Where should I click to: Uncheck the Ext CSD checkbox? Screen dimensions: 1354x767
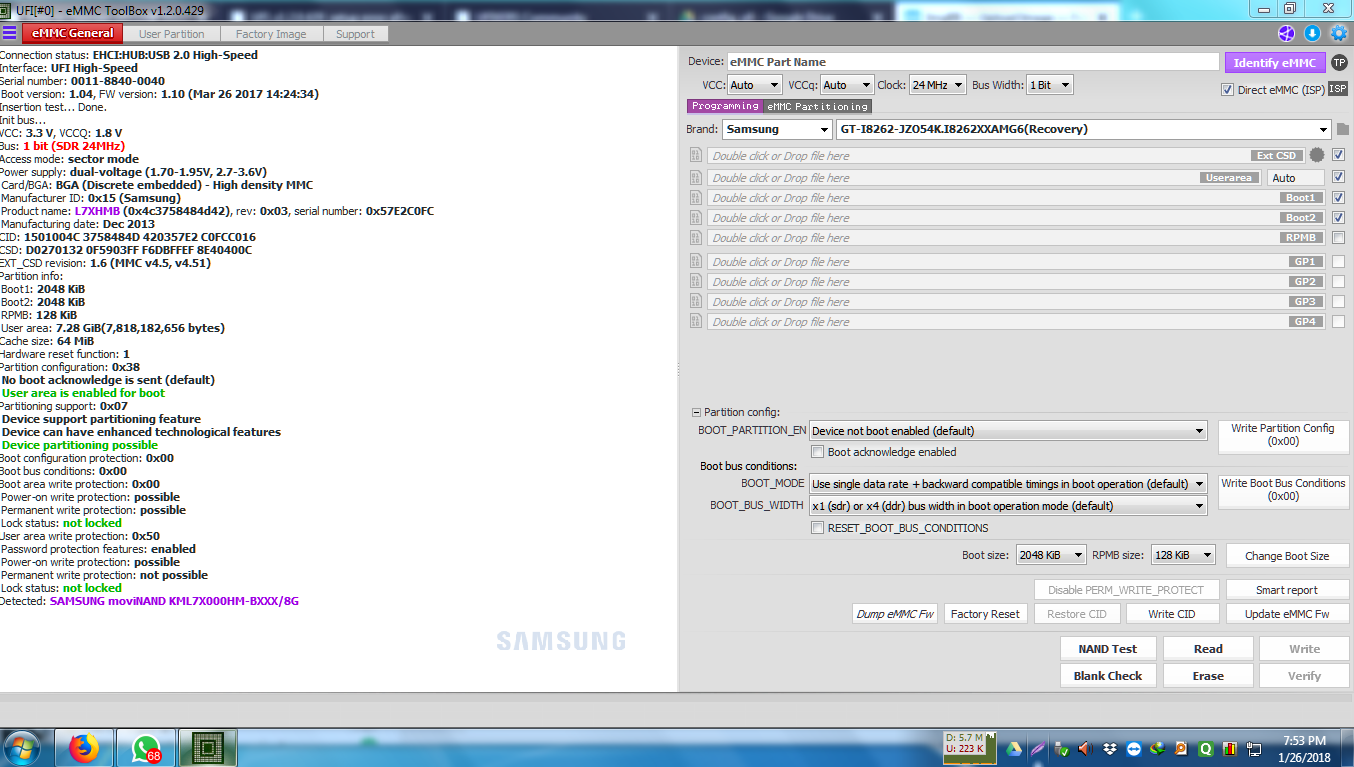[x=1339, y=155]
